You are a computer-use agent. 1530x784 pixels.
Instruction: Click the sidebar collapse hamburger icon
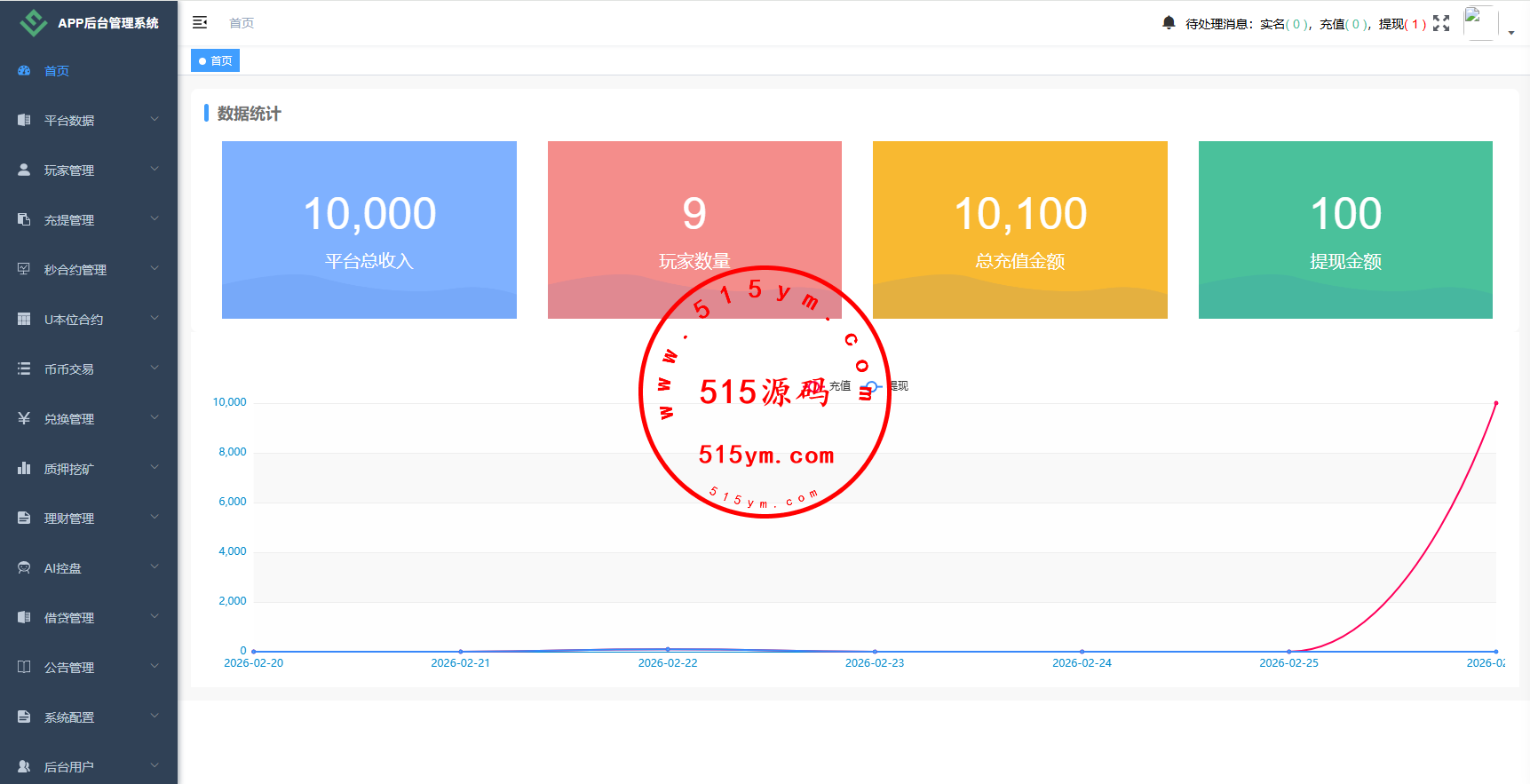[x=200, y=22]
